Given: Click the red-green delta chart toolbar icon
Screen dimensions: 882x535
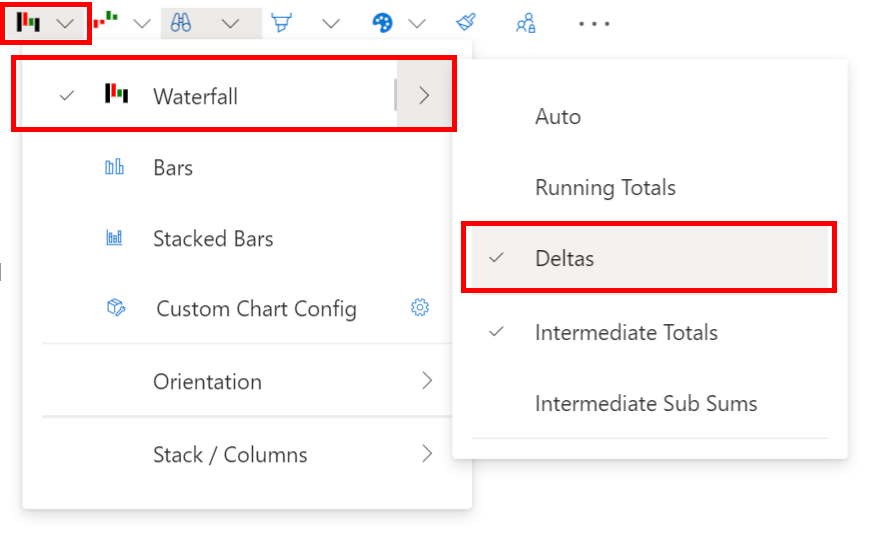Looking at the screenshot, I should click(x=105, y=21).
